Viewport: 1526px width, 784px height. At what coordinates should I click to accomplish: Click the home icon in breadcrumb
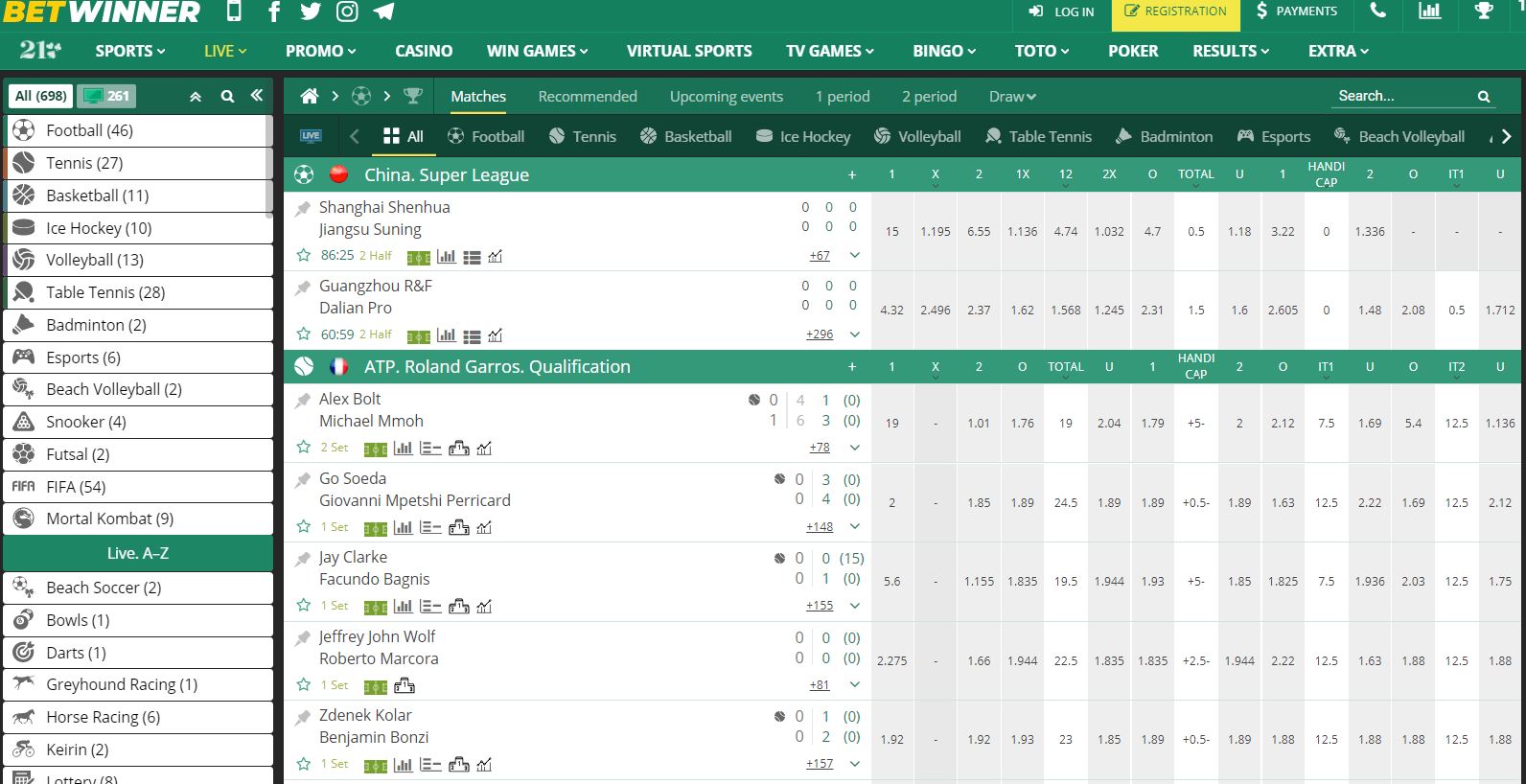click(309, 96)
